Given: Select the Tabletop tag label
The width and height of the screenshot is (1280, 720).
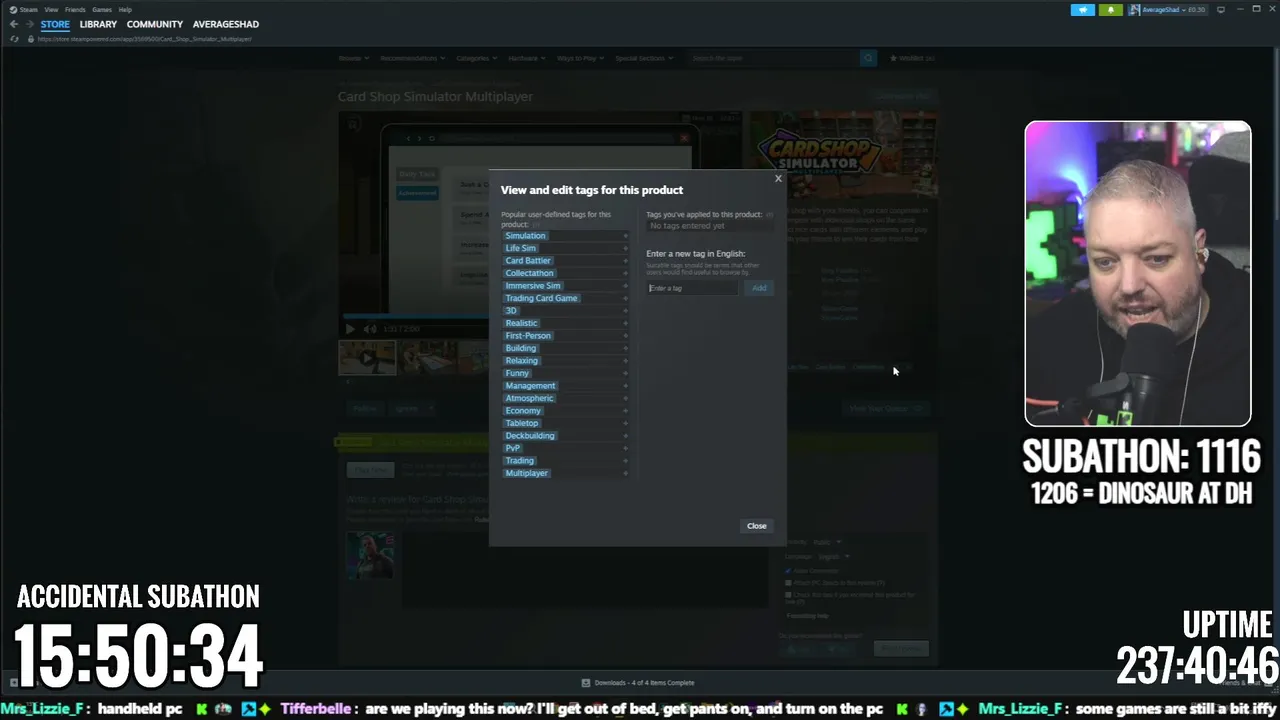Looking at the screenshot, I should click(522, 423).
